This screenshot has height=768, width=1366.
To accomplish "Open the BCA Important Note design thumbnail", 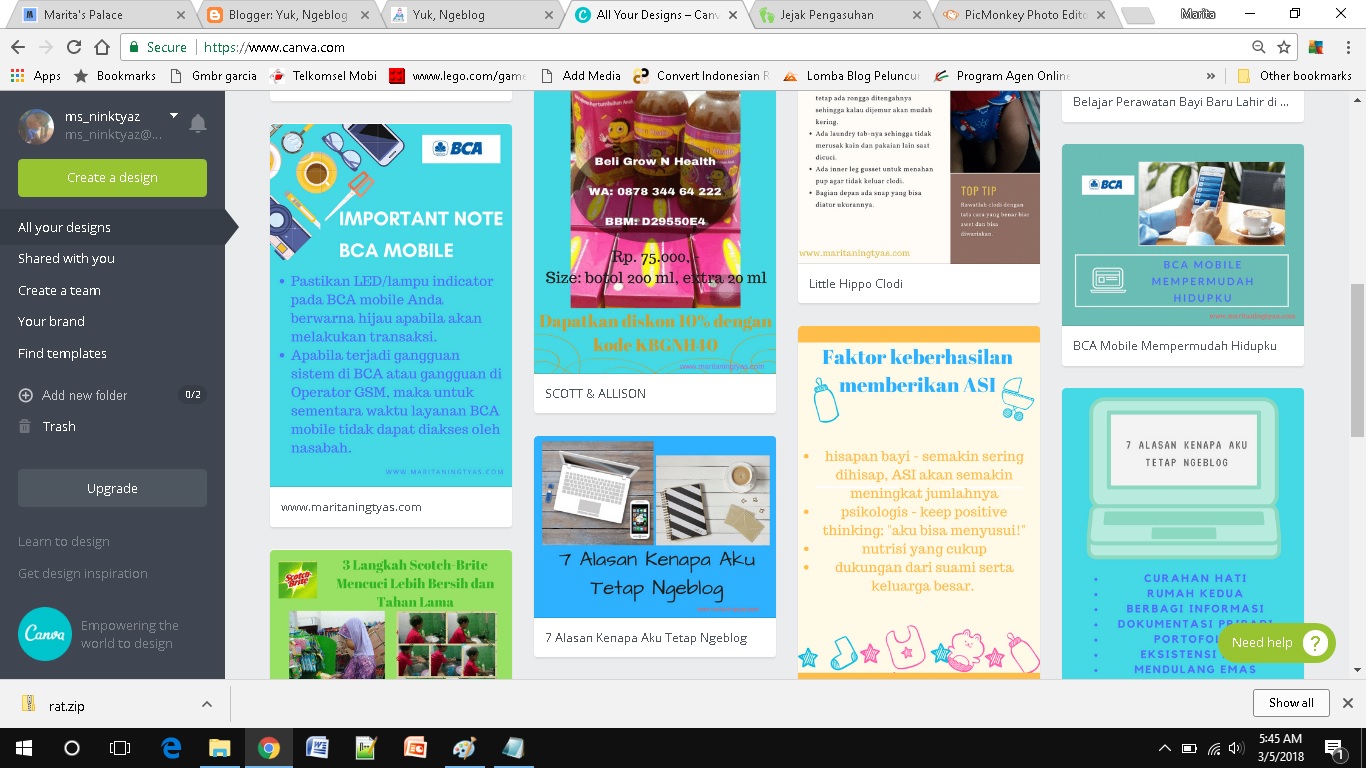I will click(x=391, y=305).
